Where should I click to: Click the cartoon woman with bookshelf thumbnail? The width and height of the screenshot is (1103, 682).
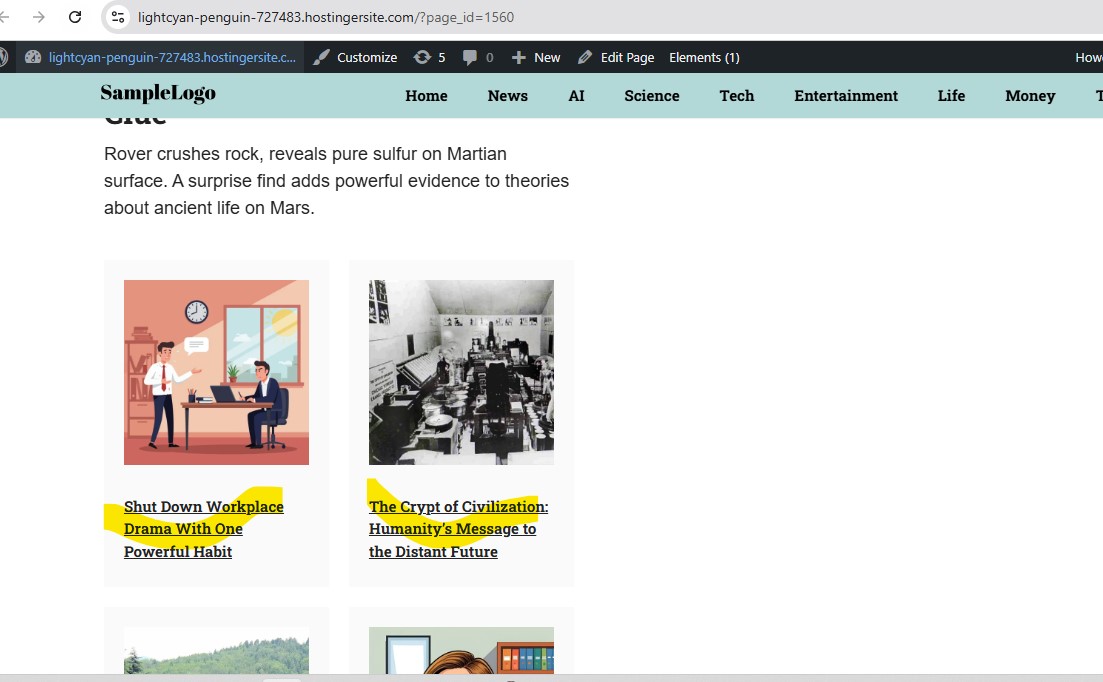461,650
